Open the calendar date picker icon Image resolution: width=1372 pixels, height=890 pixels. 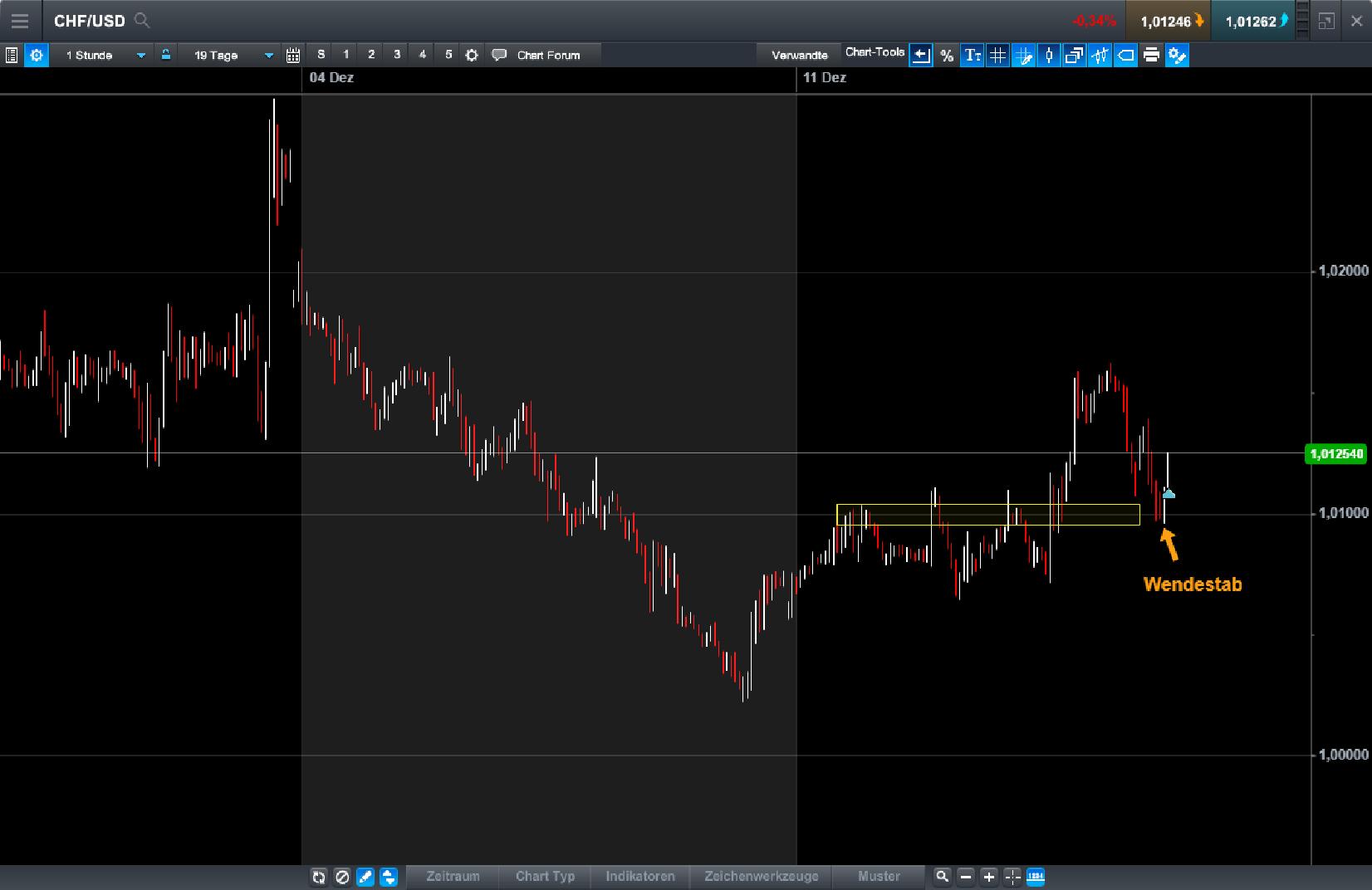tap(293, 55)
